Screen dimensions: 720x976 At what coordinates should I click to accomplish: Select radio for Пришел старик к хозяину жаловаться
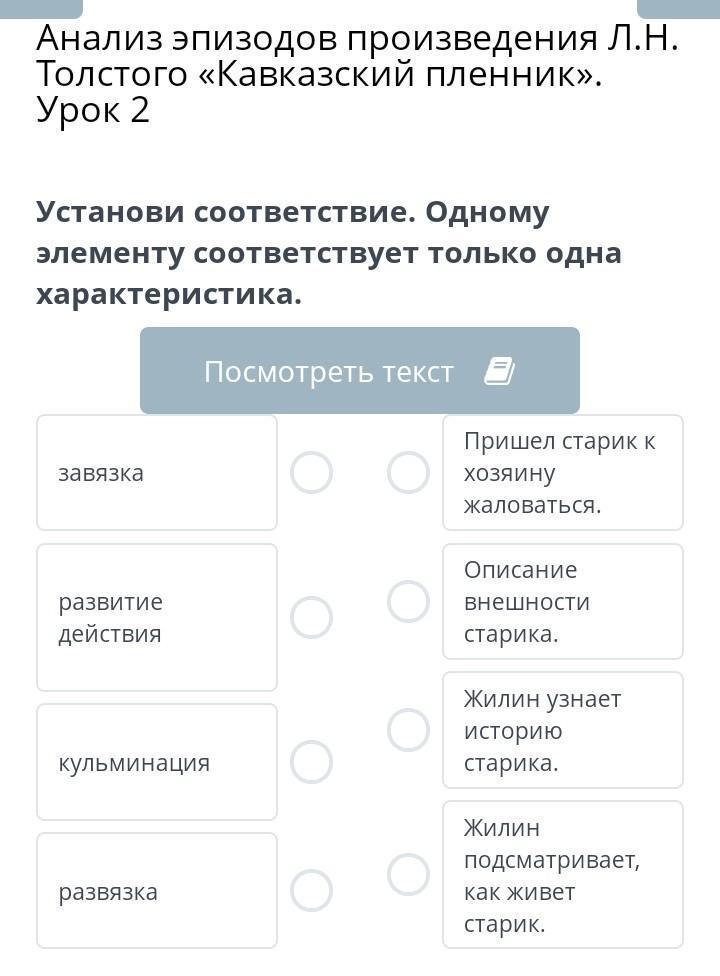pyautogui.click(x=408, y=472)
